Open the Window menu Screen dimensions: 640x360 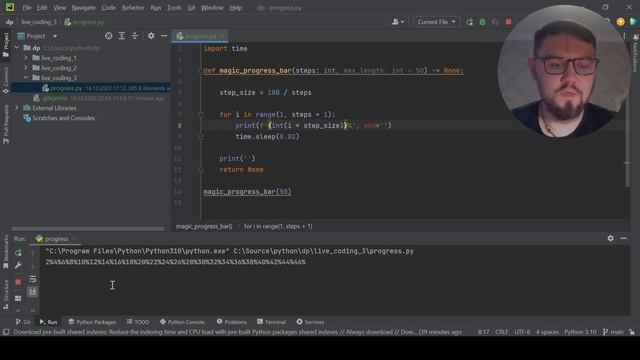212,8
